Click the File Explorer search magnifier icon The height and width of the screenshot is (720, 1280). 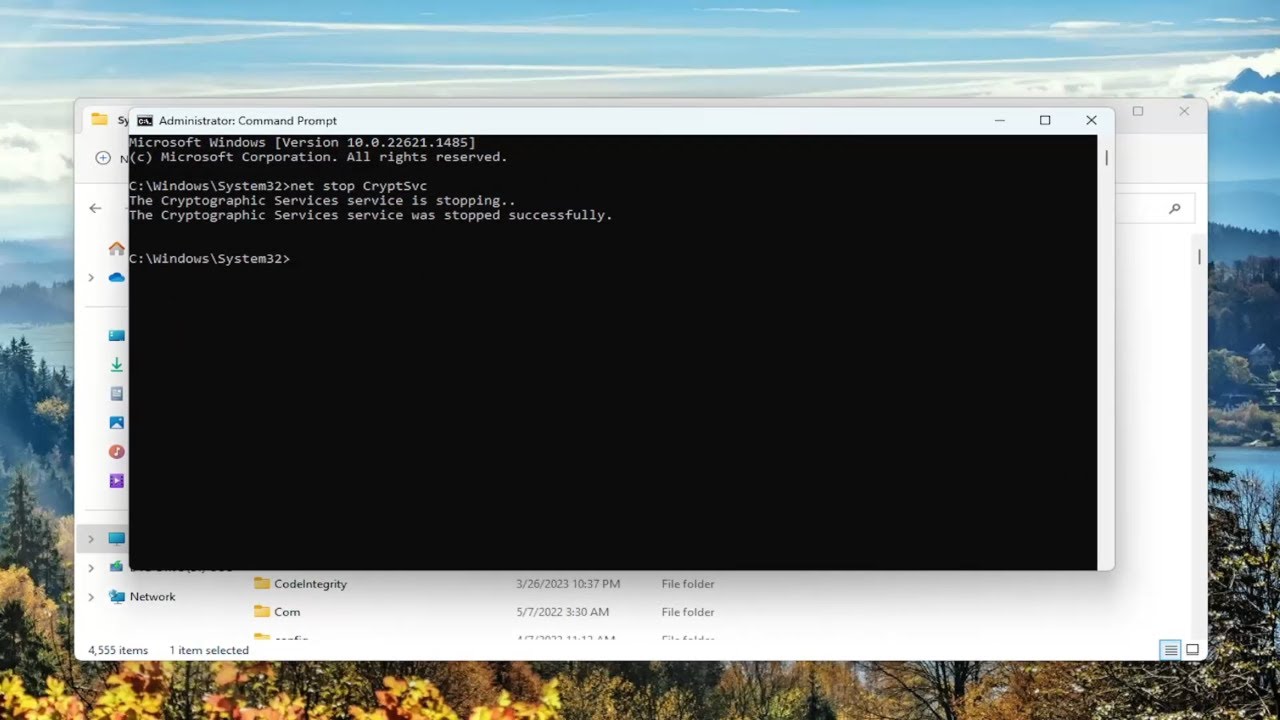tap(1175, 208)
